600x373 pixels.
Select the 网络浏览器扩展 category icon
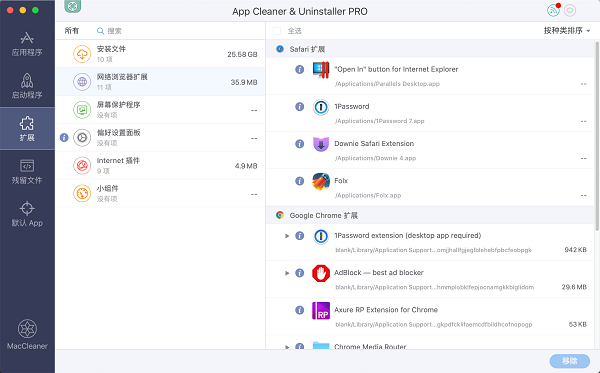tap(82, 82)
